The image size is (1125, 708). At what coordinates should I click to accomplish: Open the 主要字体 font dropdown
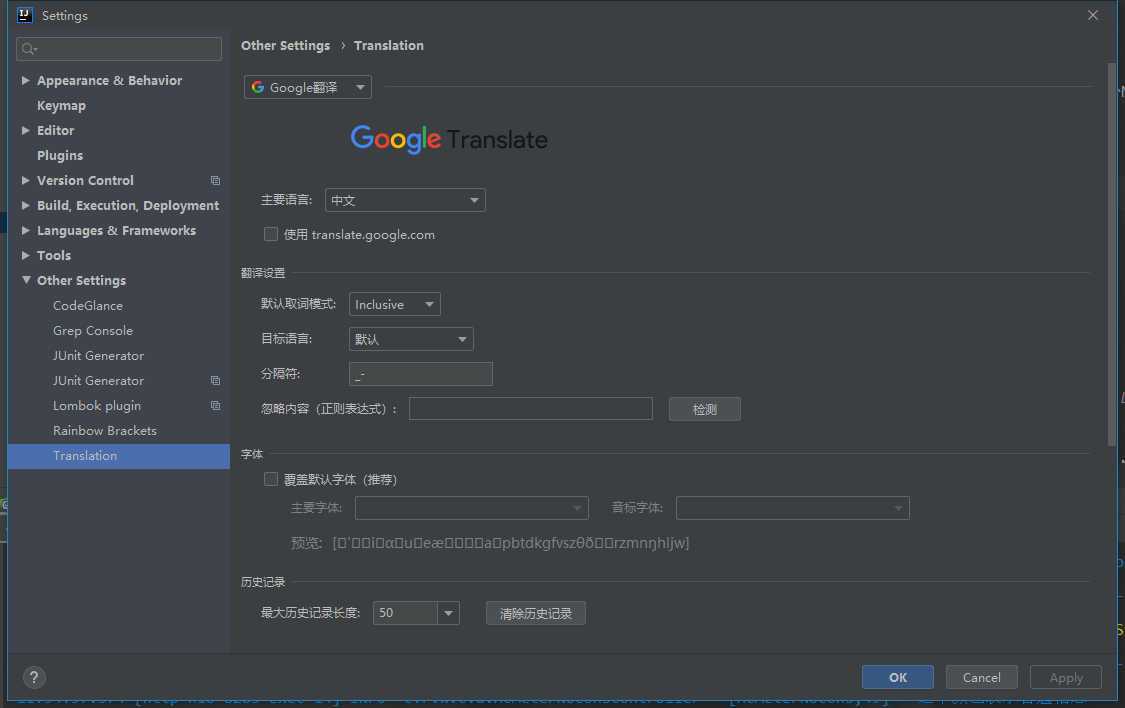(x=471, y=508)
